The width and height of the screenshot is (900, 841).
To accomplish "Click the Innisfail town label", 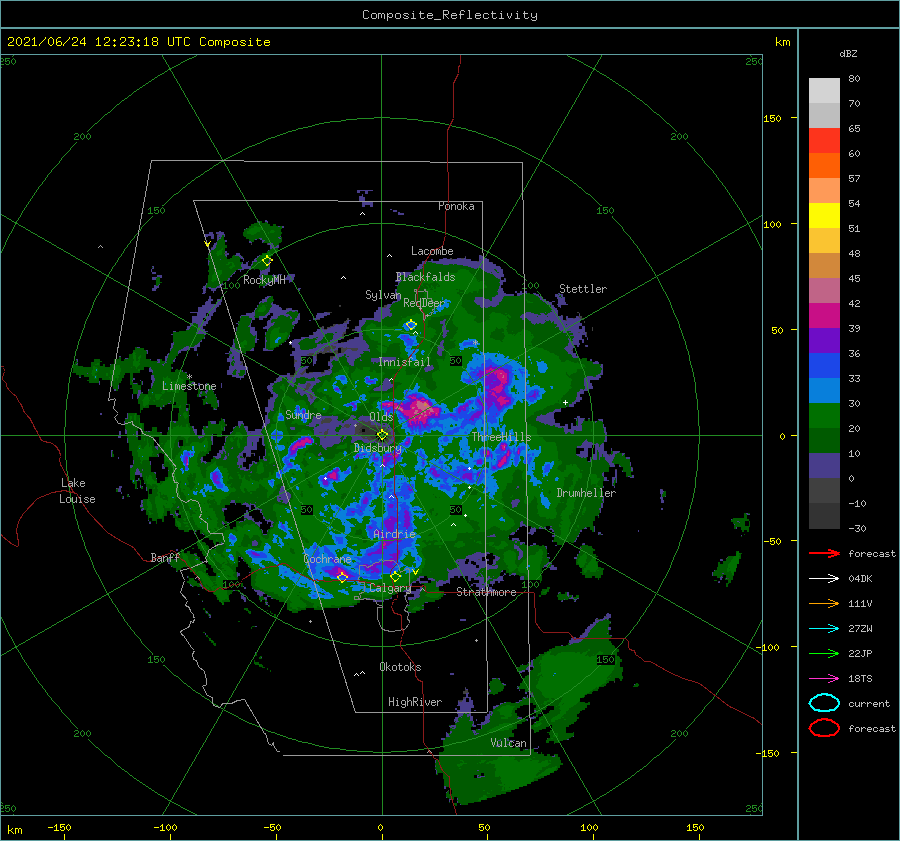I will click(404, 362).
